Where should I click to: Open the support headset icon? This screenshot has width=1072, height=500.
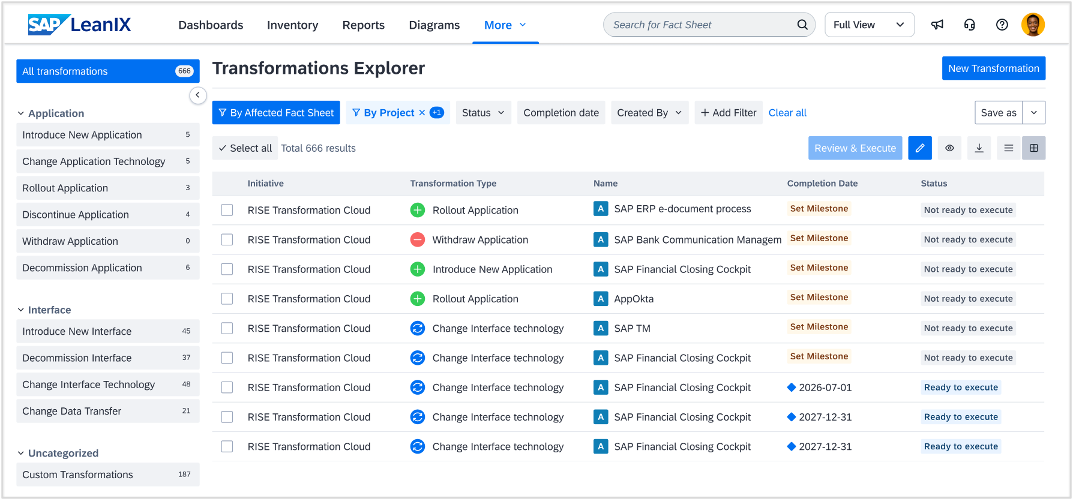point(969,25)
